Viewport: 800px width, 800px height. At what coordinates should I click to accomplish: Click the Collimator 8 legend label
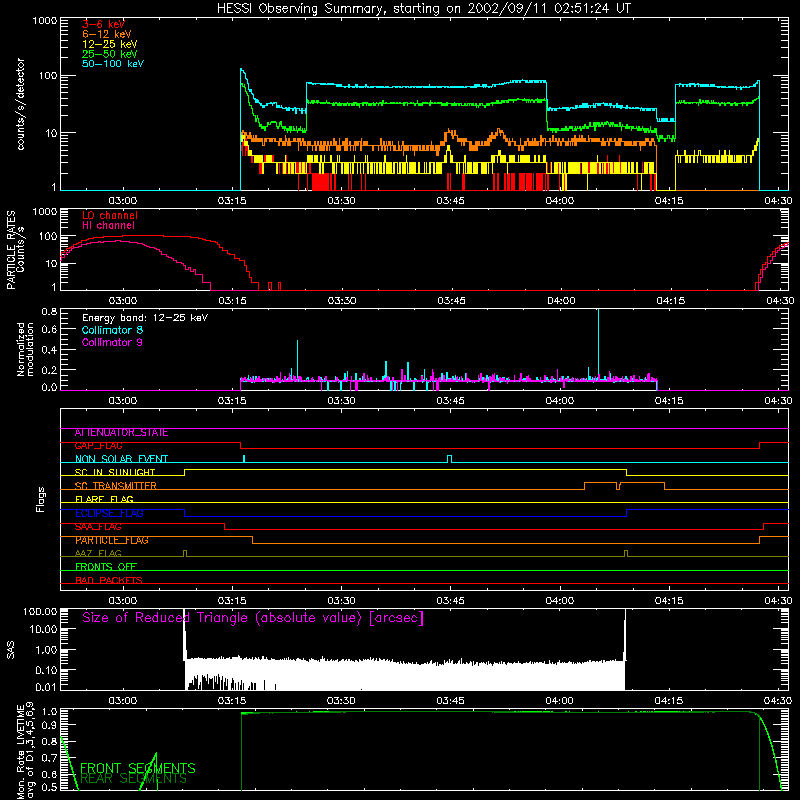(112, 330)
